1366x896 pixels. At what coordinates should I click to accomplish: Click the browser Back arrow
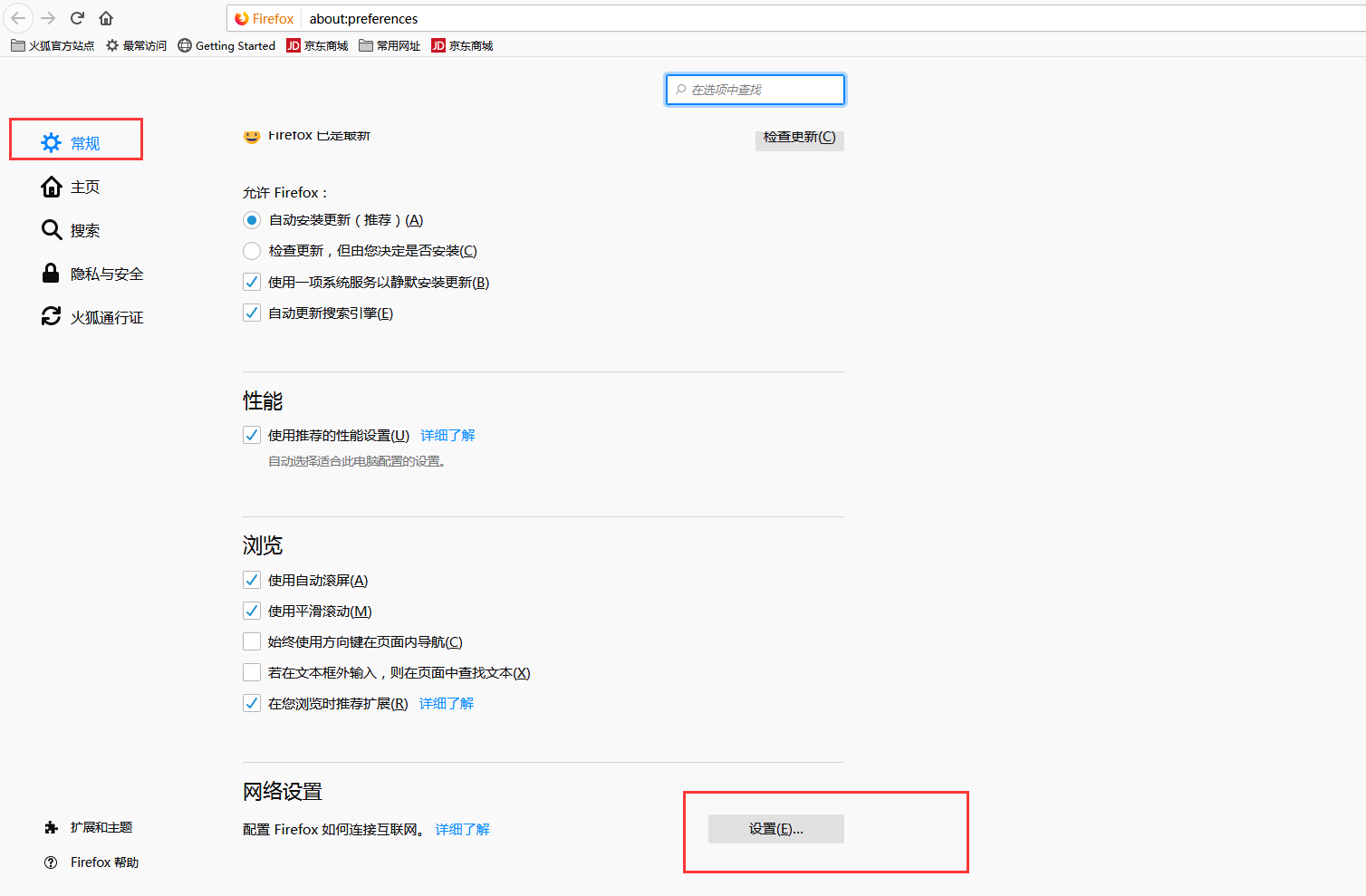(18, 18)
